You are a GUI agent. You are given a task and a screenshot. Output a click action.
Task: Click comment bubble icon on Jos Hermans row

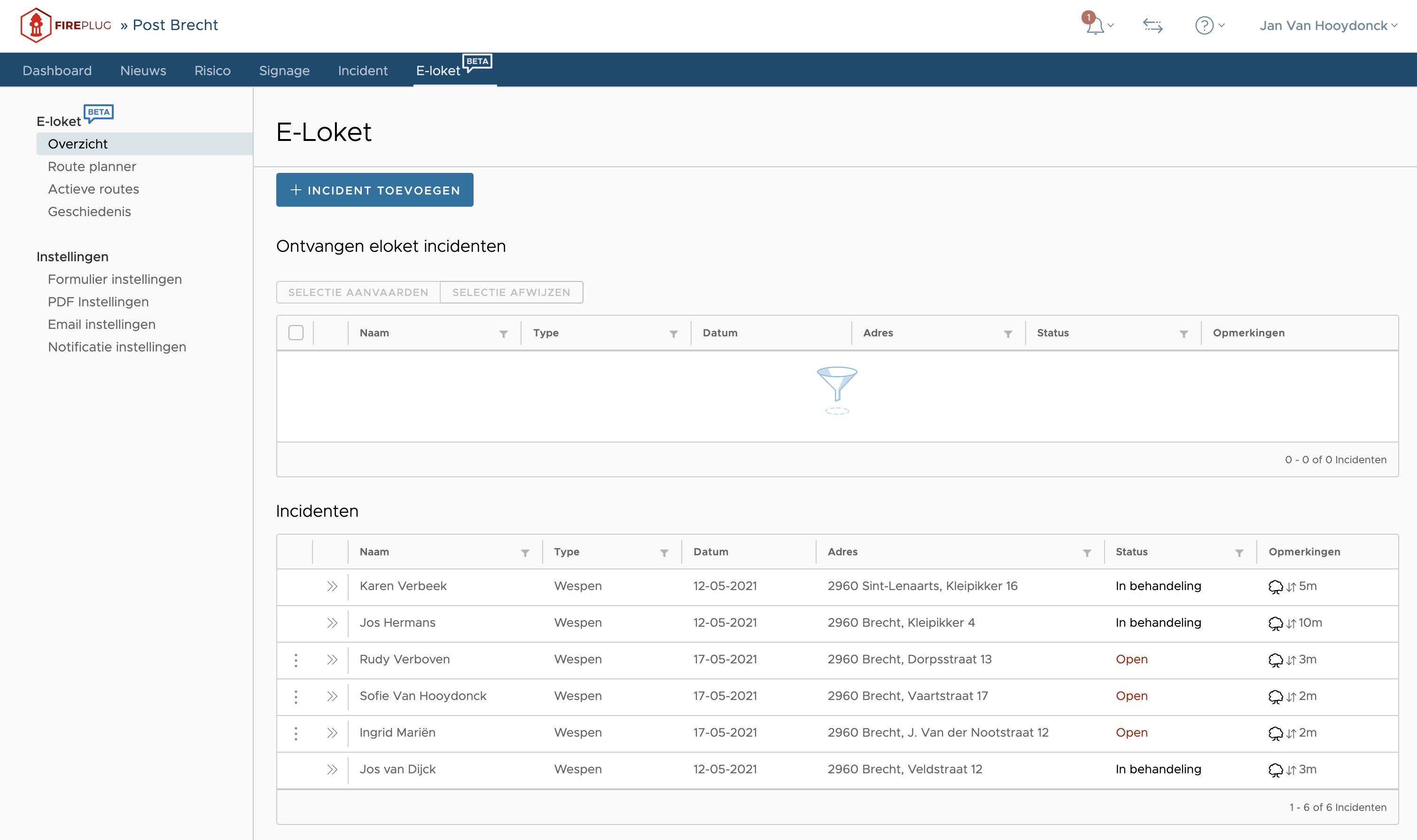[1275, 623]
